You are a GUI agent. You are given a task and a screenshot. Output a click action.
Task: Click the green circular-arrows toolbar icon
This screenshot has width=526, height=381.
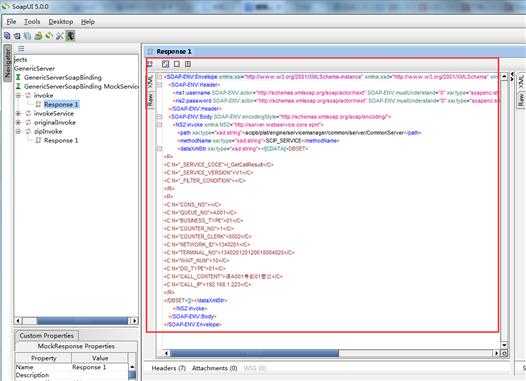(x=49, y=36)
